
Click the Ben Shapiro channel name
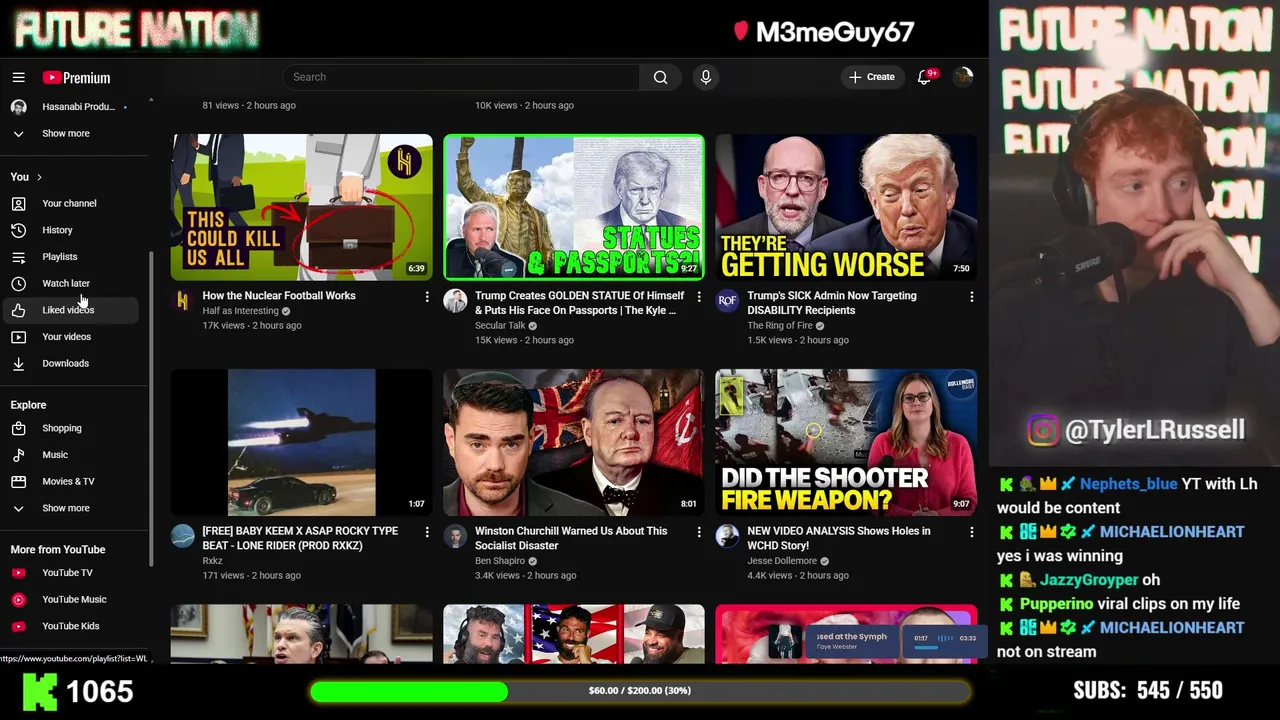(500, 561)
